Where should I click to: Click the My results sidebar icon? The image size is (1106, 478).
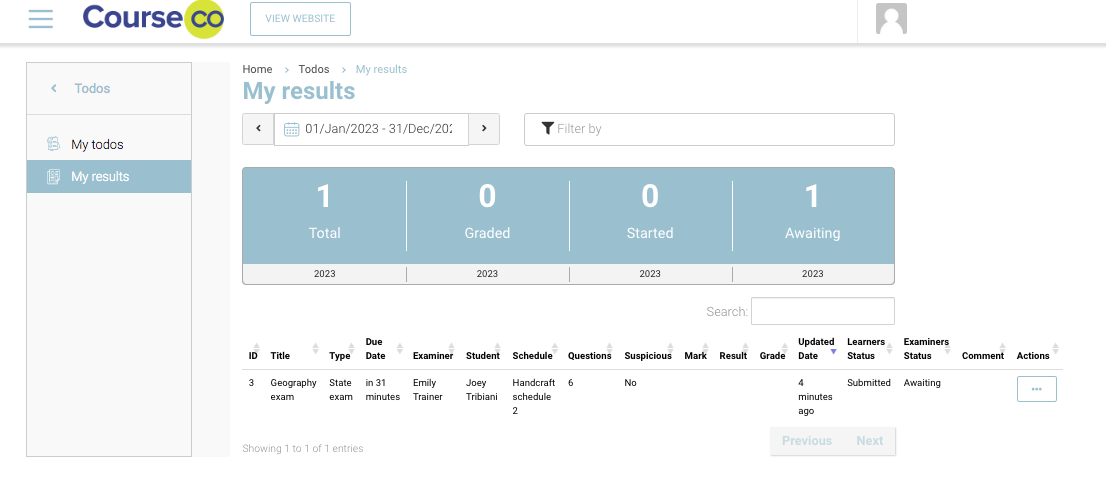pyautogui.click(x=54, y=177)
